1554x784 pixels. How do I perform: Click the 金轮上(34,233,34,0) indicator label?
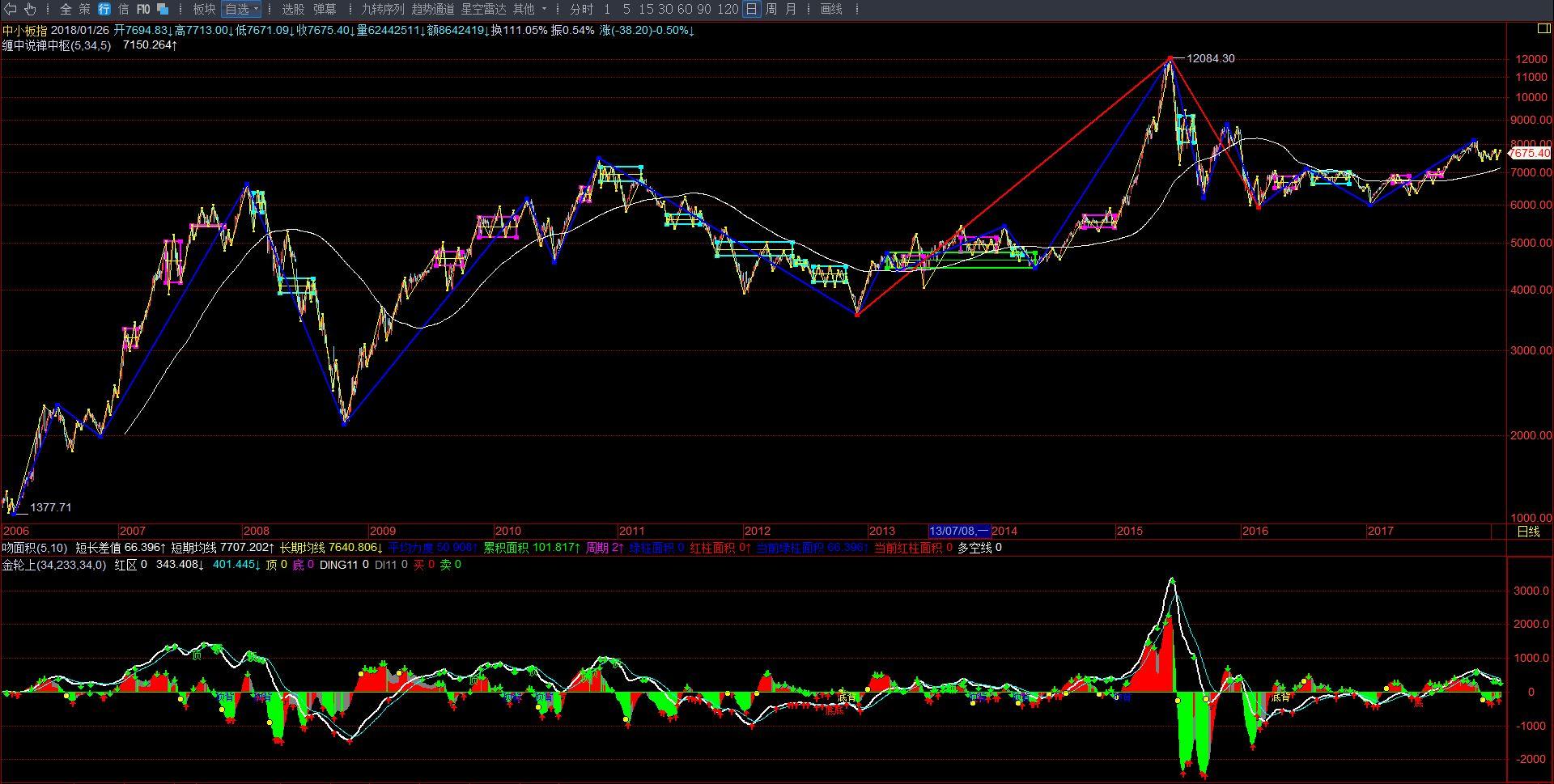(54, 565)
